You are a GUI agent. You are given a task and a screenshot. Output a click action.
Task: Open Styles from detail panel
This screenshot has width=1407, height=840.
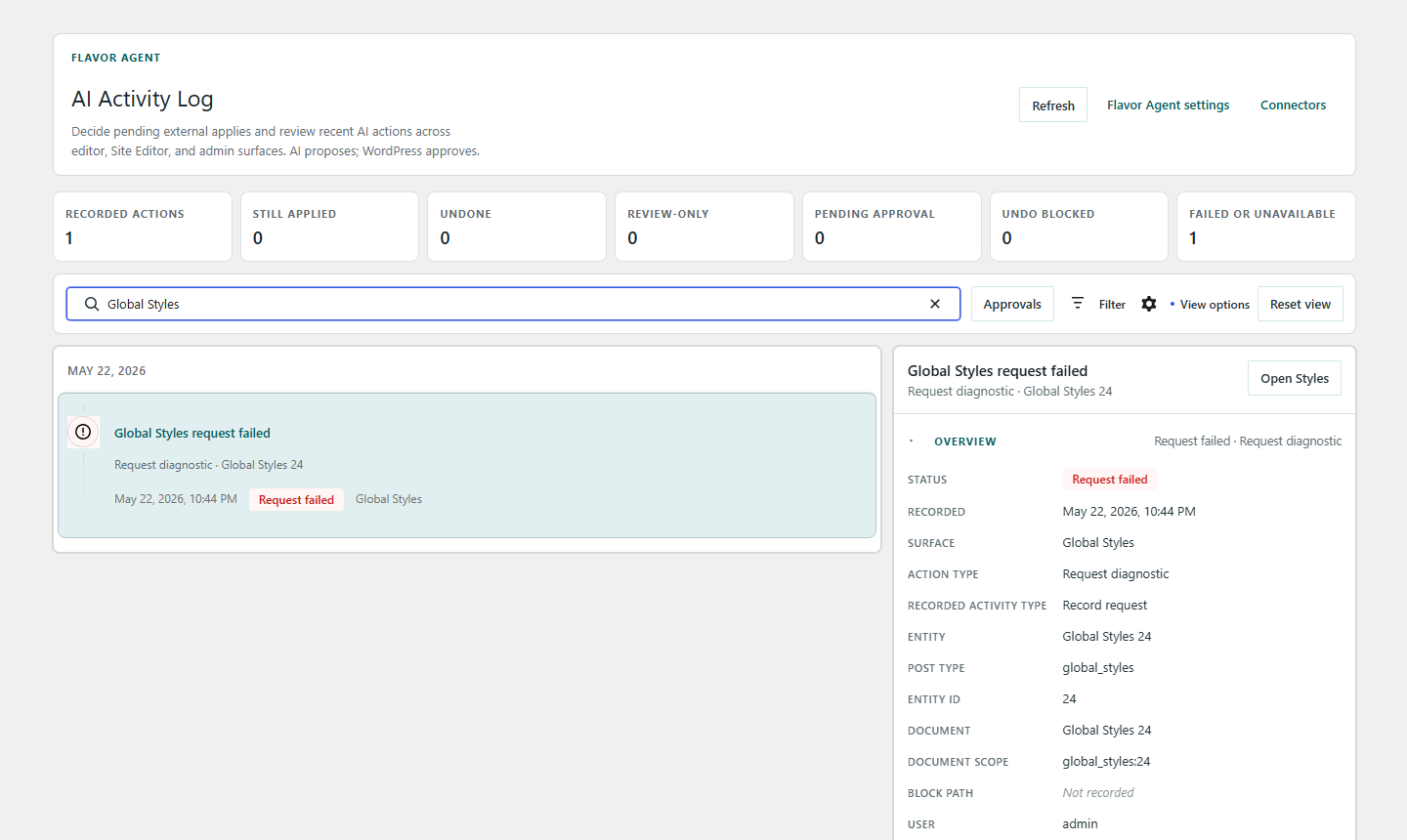(1294, 378)
